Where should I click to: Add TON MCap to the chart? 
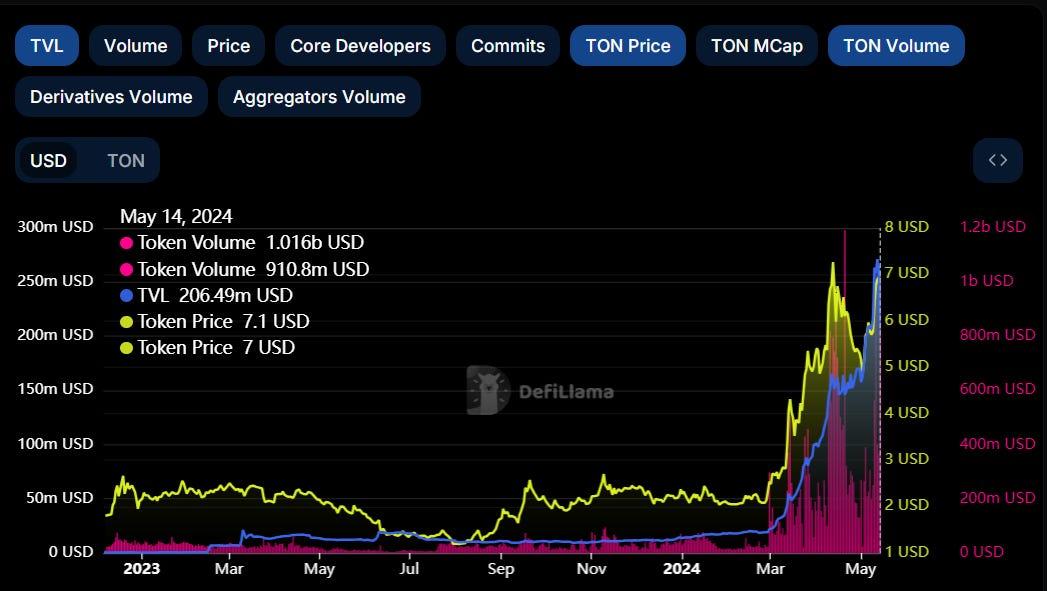756,46
